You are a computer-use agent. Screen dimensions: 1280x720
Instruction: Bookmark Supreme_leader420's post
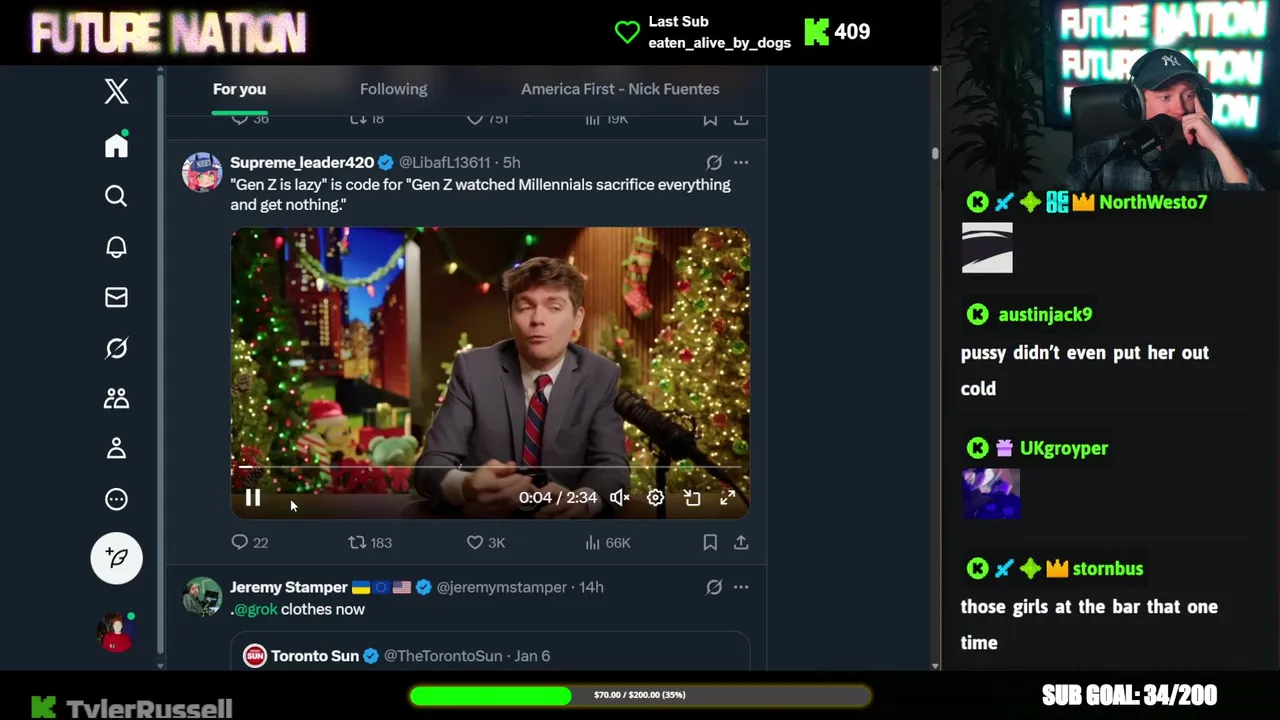pos(710,542)
